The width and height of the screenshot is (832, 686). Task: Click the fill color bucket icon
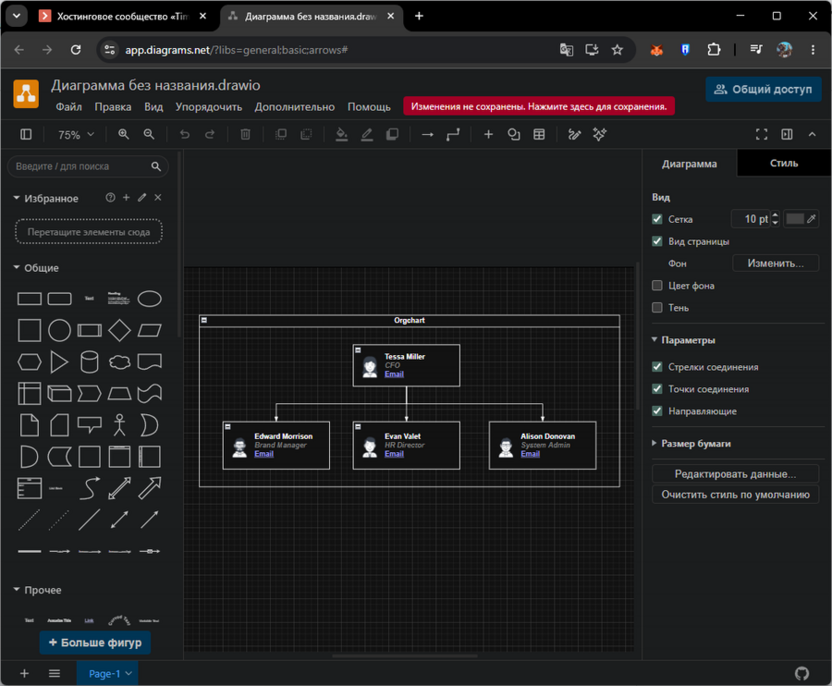tap(342, 134)
